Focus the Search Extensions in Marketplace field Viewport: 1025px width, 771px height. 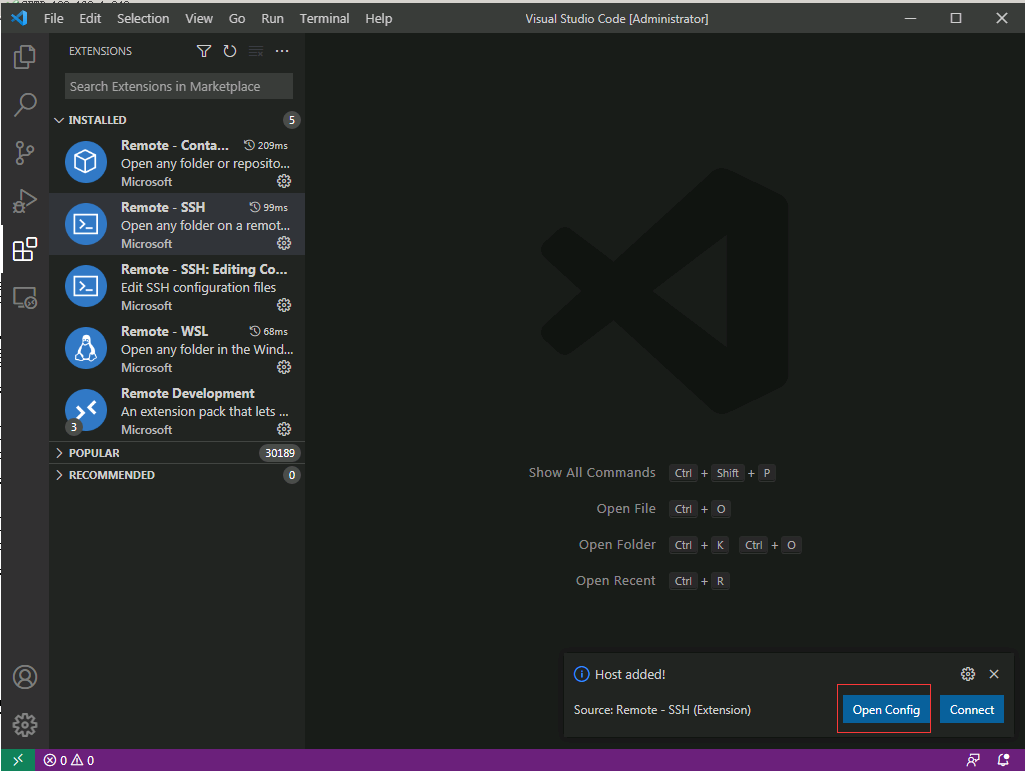(x=178, y=86)
